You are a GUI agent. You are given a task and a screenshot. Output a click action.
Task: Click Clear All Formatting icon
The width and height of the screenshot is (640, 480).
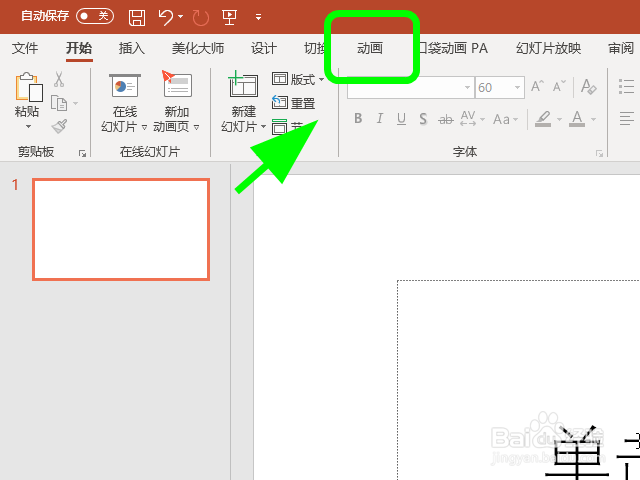click(588, 87)
